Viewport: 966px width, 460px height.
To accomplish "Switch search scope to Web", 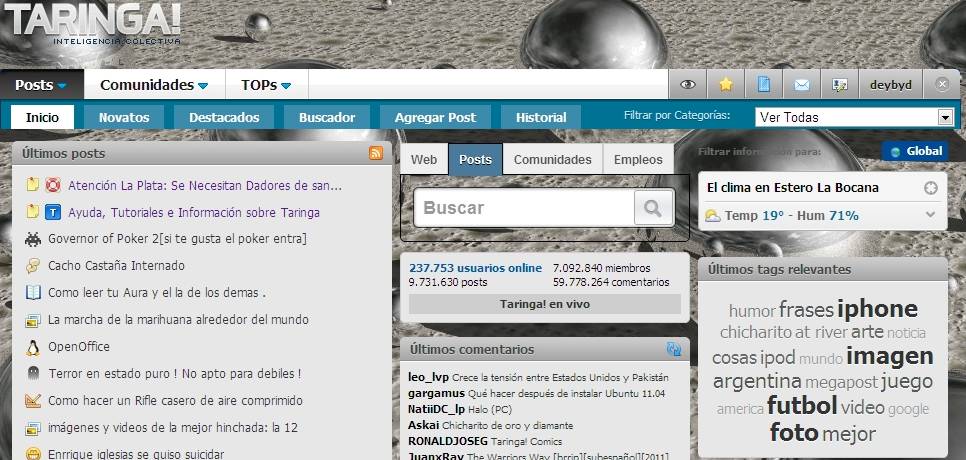I will [424, 159].
